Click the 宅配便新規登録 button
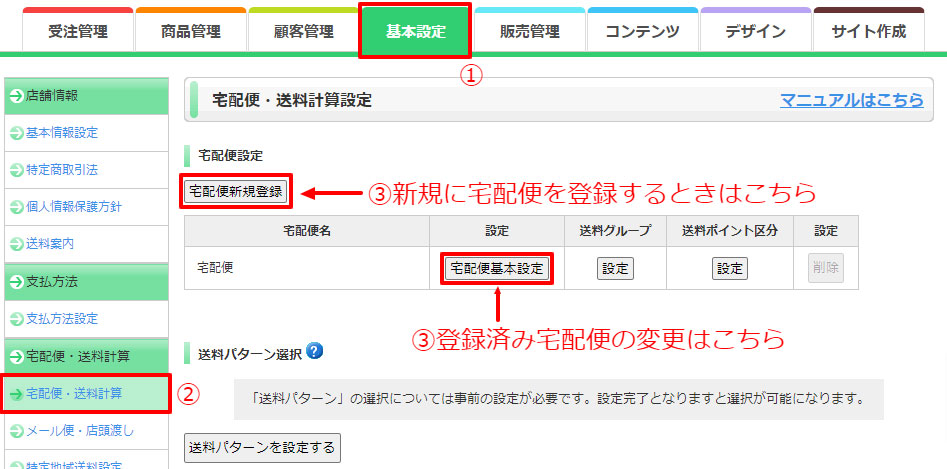The width and height of the screenshot is (947, 469). coord(236,192)
